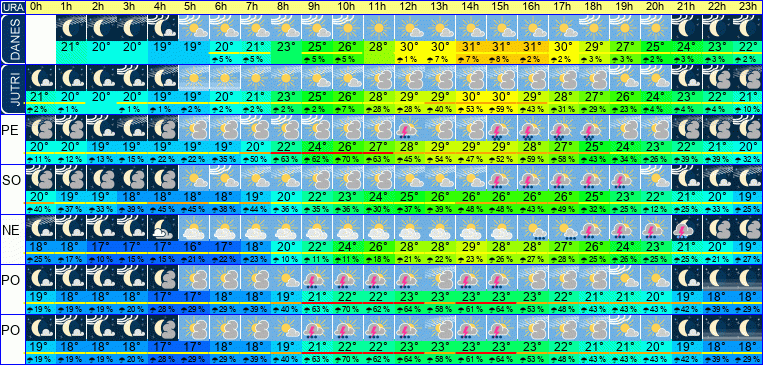Click the rain shower icon at 16h in NE row

tap(533, 228)
